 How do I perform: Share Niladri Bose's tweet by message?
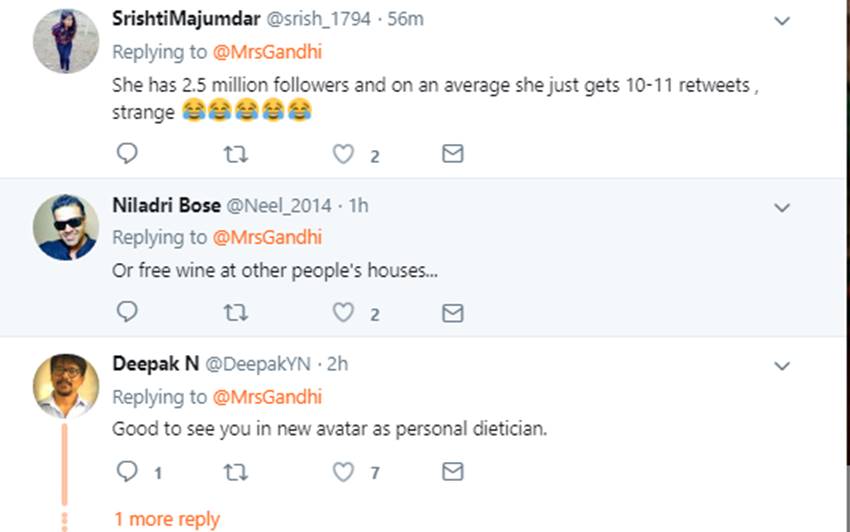pos(453,313)
